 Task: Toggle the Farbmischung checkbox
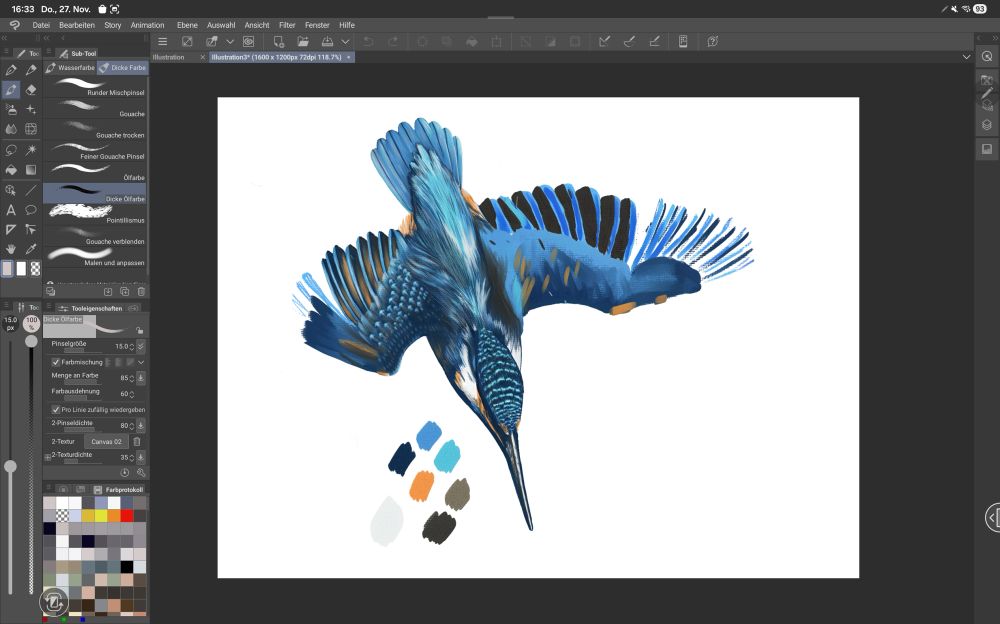[56, 361]
